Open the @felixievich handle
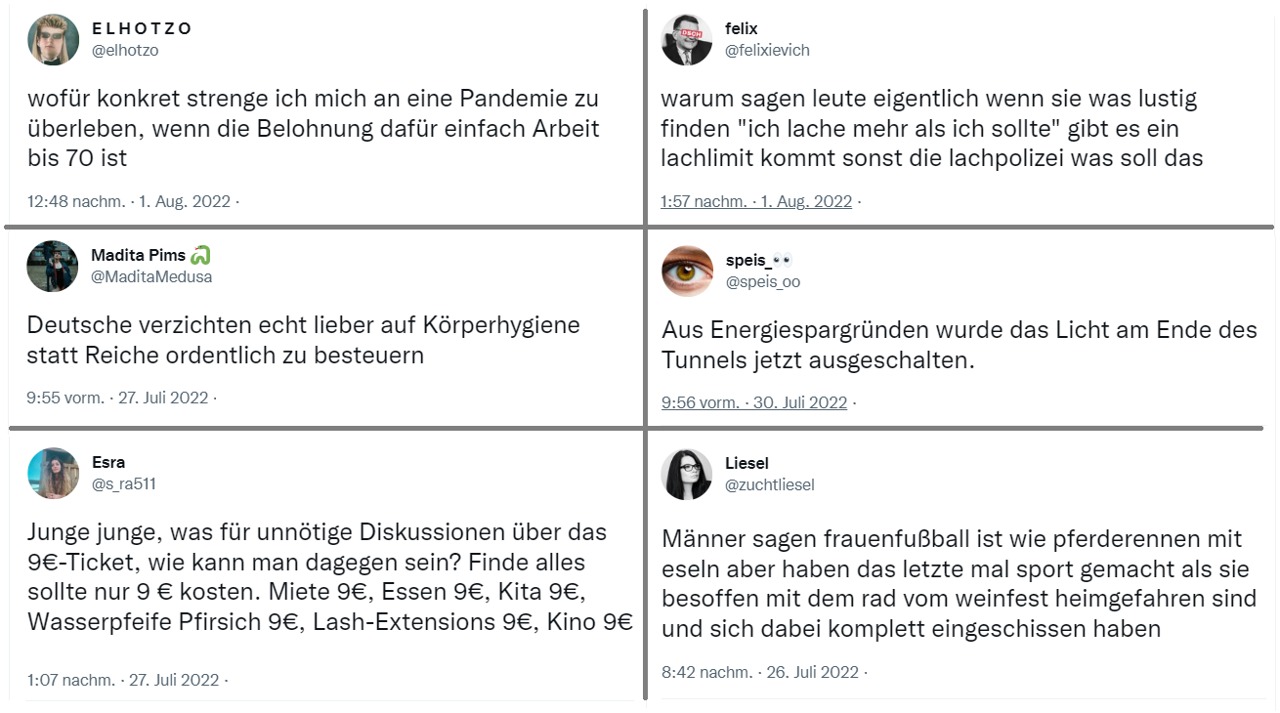 click(x=767, y=50)
